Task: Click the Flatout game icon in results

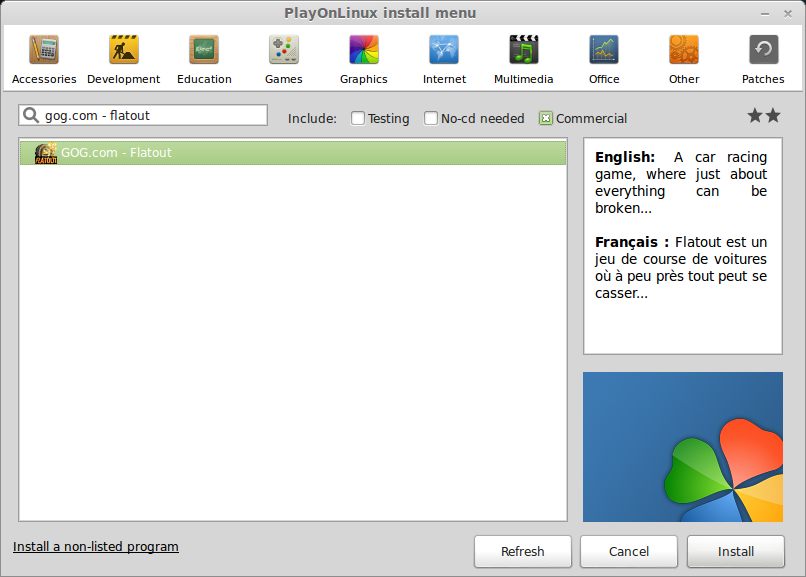Action: pos(46,153)
